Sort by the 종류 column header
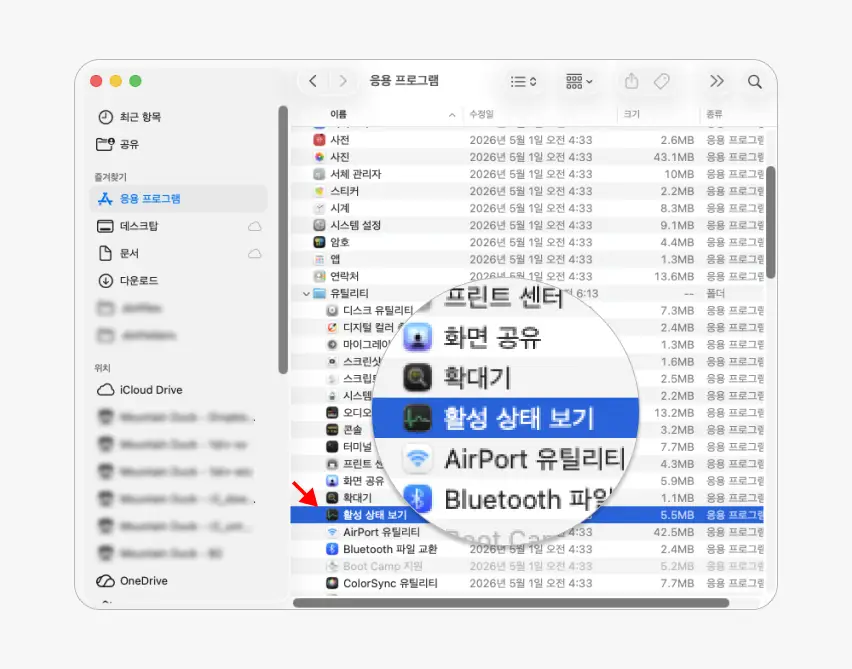Image resolution: width=852 pixels, height=669 pixels. point(714,114)
